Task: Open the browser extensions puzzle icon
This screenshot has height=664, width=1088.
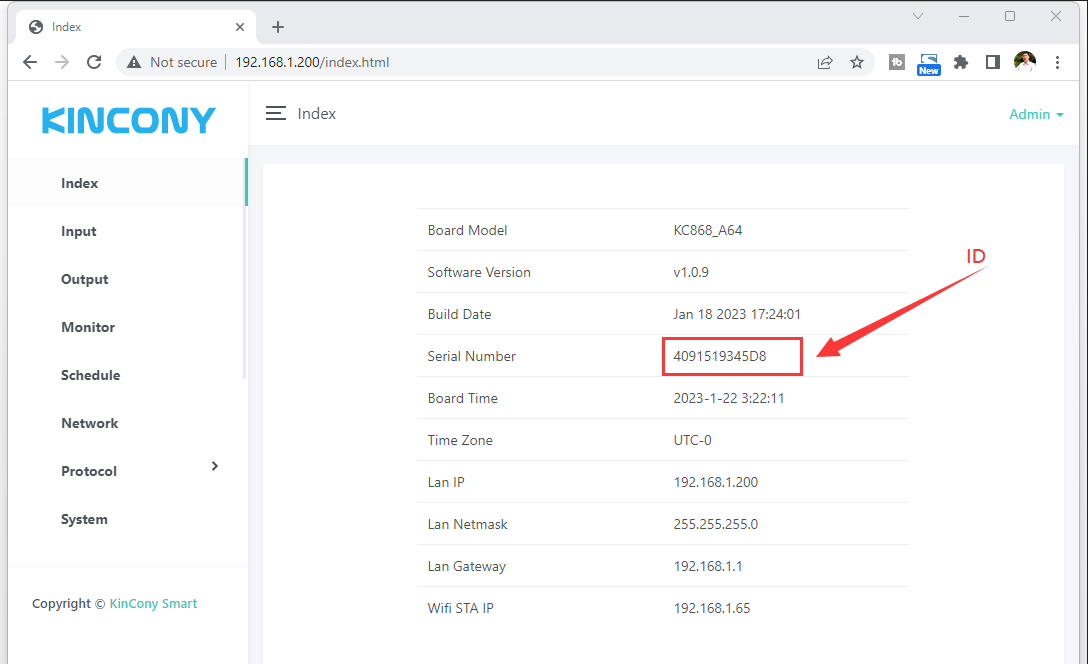Action: [x=961, y=62]
